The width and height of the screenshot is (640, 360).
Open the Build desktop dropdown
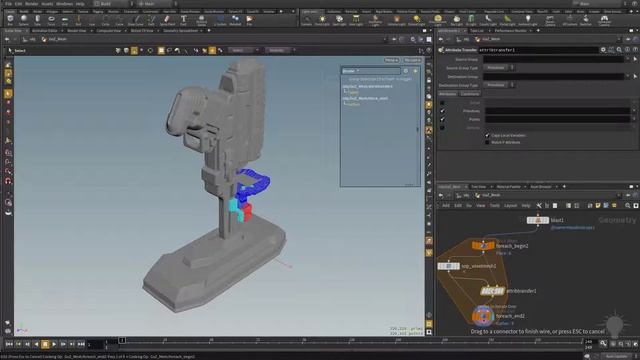[x=114, y=4]
